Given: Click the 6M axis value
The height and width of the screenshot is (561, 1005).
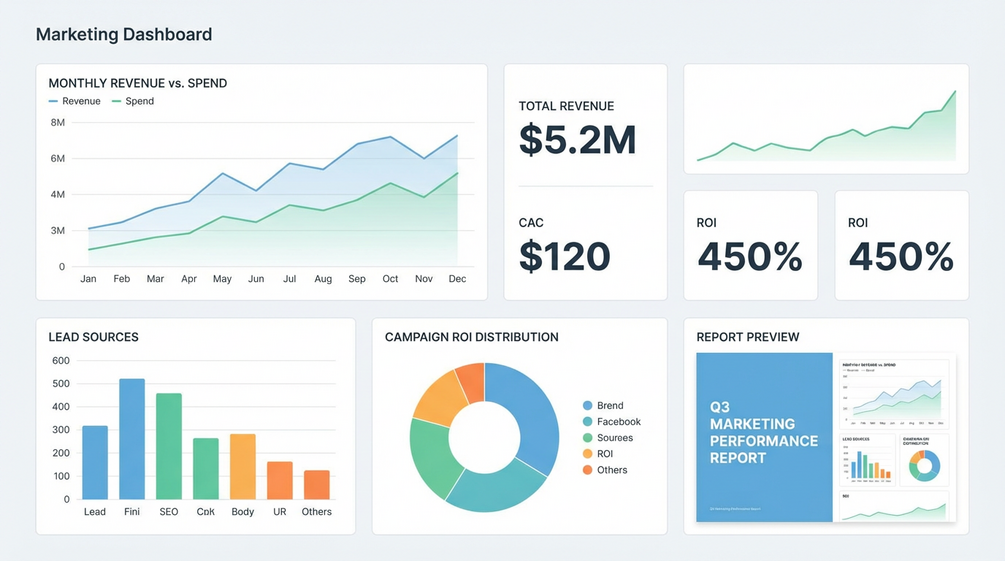Looking at the screenshot, I should point(58,158).
